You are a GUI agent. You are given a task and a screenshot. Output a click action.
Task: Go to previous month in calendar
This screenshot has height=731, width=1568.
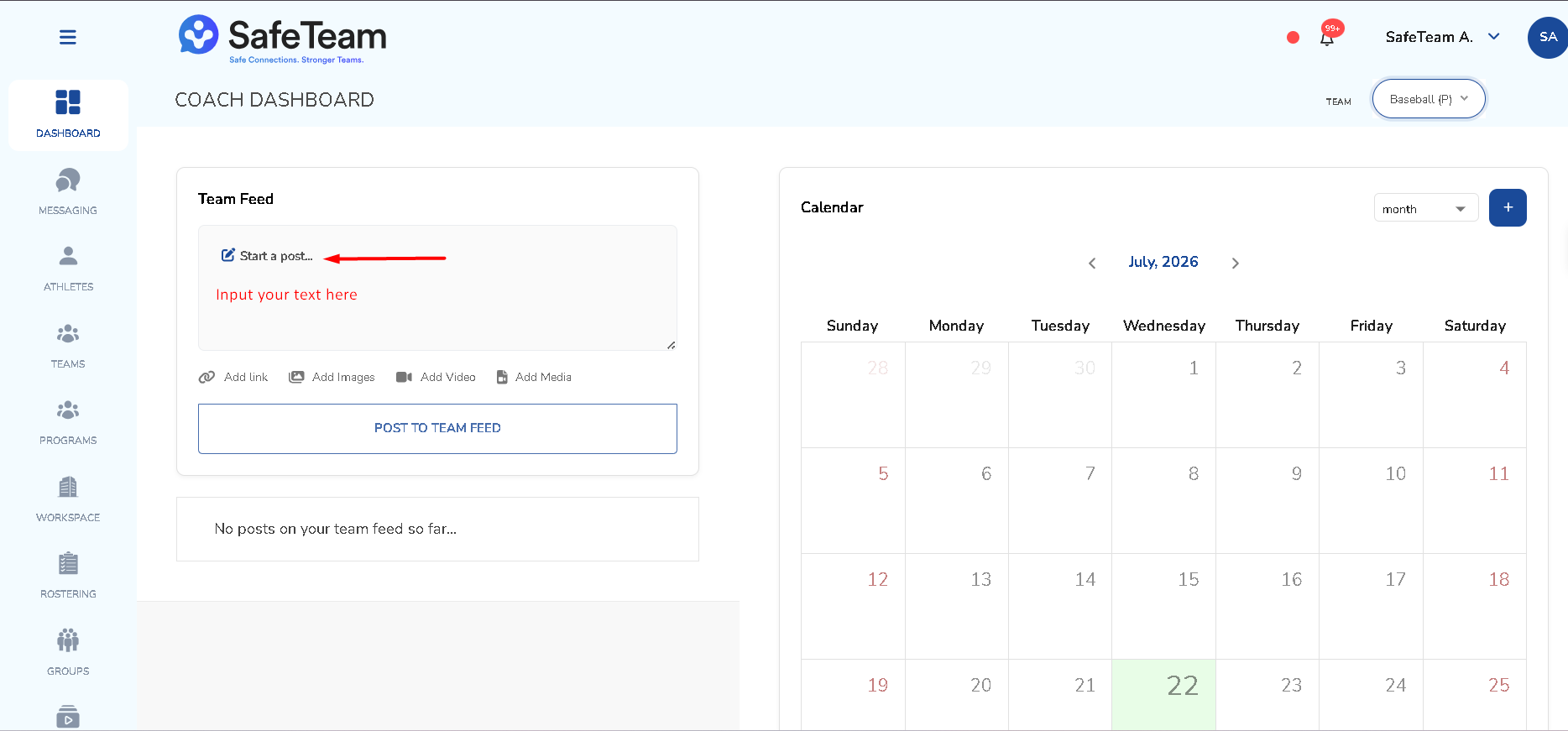(1092, 263)
